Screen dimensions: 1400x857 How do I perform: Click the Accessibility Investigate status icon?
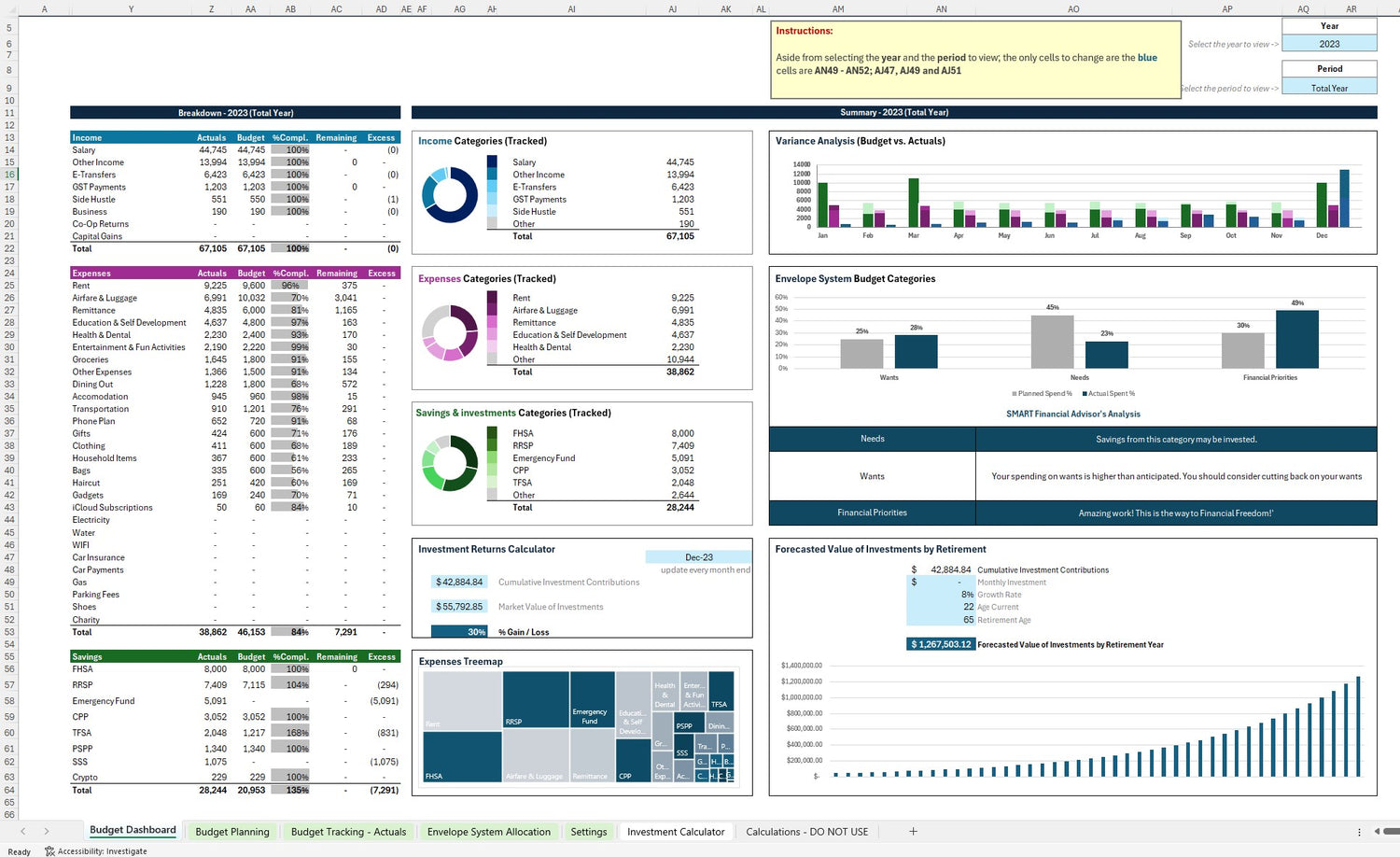pos(50,851)
